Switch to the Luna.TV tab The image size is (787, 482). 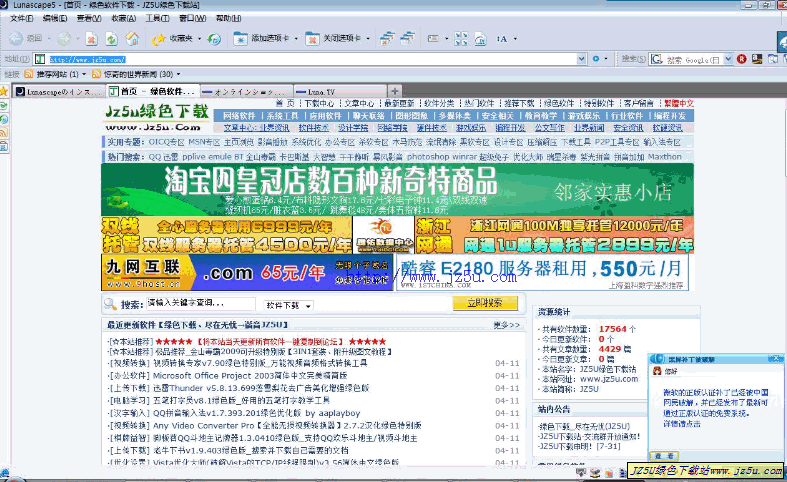[x=340, y=91]
